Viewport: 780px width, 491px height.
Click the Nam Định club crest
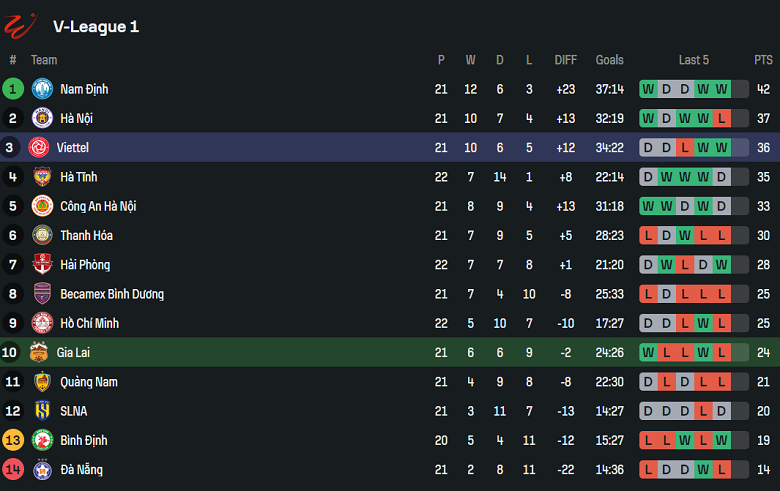coord(42,89)
